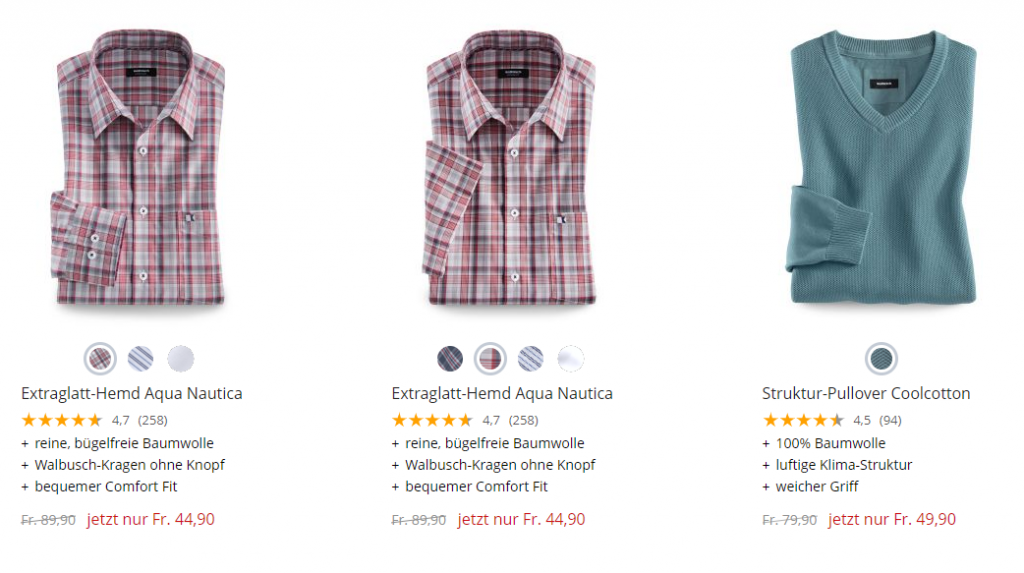Open the short-sleeve plaid shirt product image
This screenshot has height=573, width=1024.
tap(512, 168)
